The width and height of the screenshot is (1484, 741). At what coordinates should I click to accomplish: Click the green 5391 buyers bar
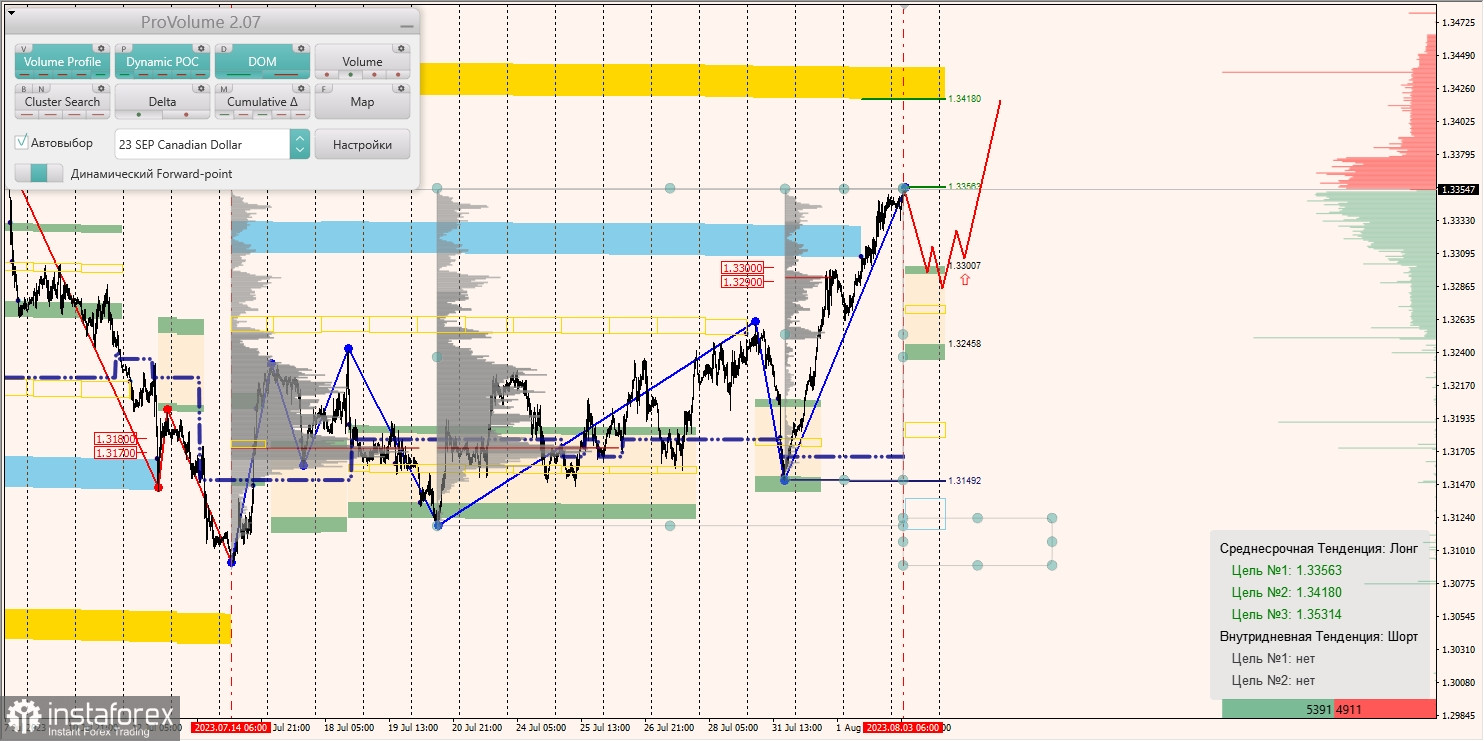pyautogui.click(x=1278, y=709)
